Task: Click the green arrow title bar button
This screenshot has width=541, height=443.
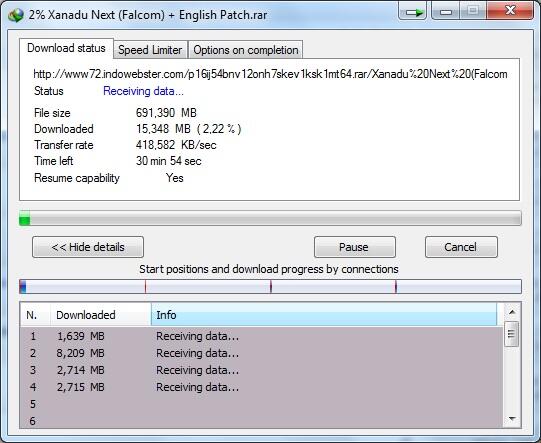Action: click(x=413, y=12)
